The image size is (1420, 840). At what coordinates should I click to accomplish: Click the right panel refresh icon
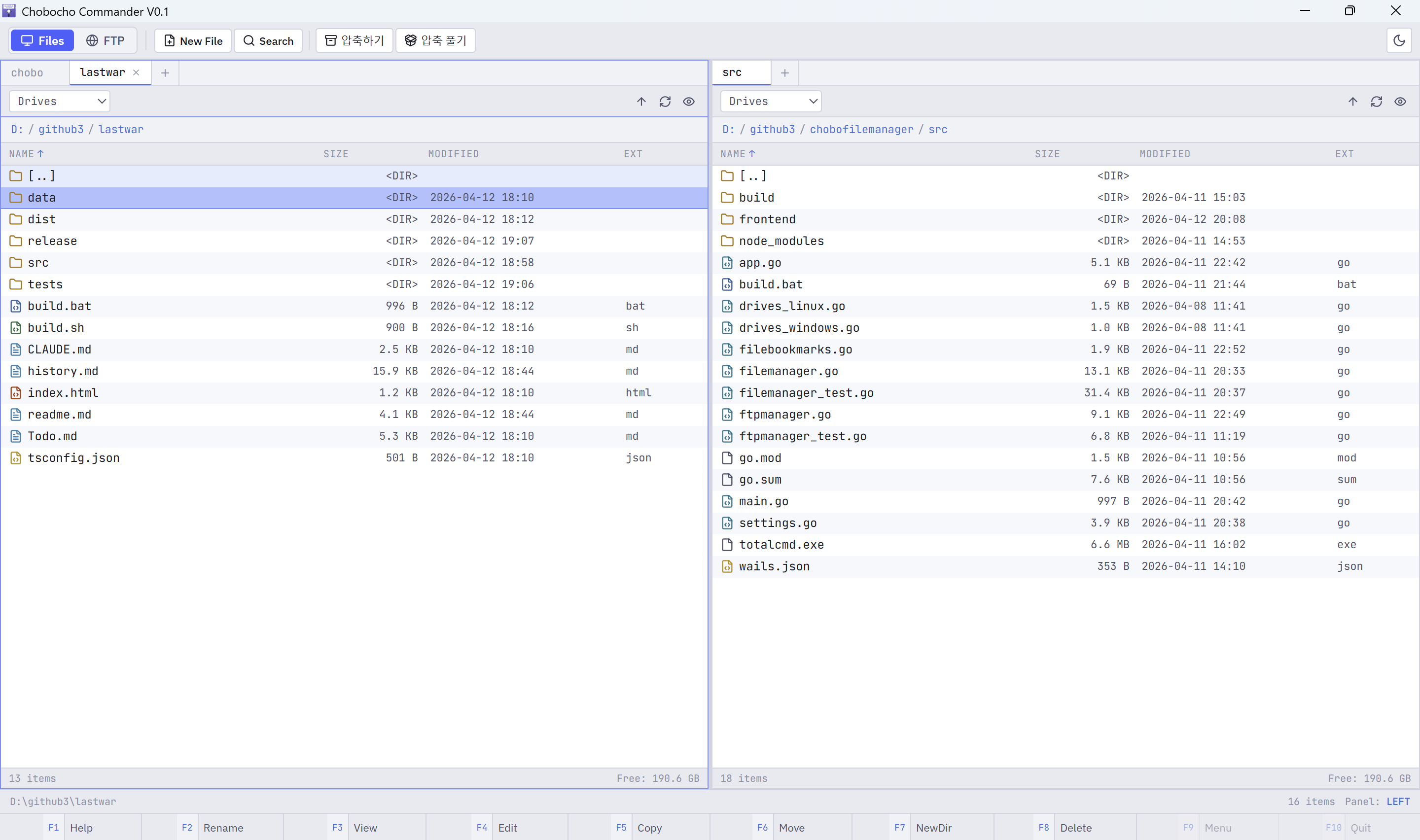coord(1376,102)
